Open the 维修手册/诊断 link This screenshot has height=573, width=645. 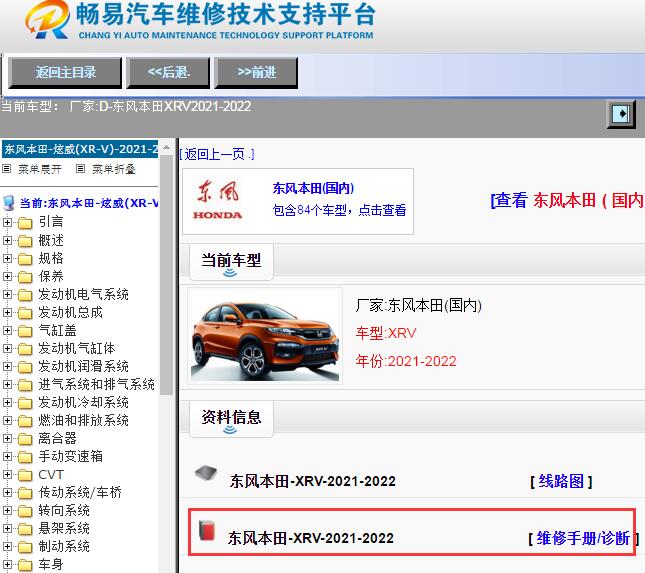583,538
